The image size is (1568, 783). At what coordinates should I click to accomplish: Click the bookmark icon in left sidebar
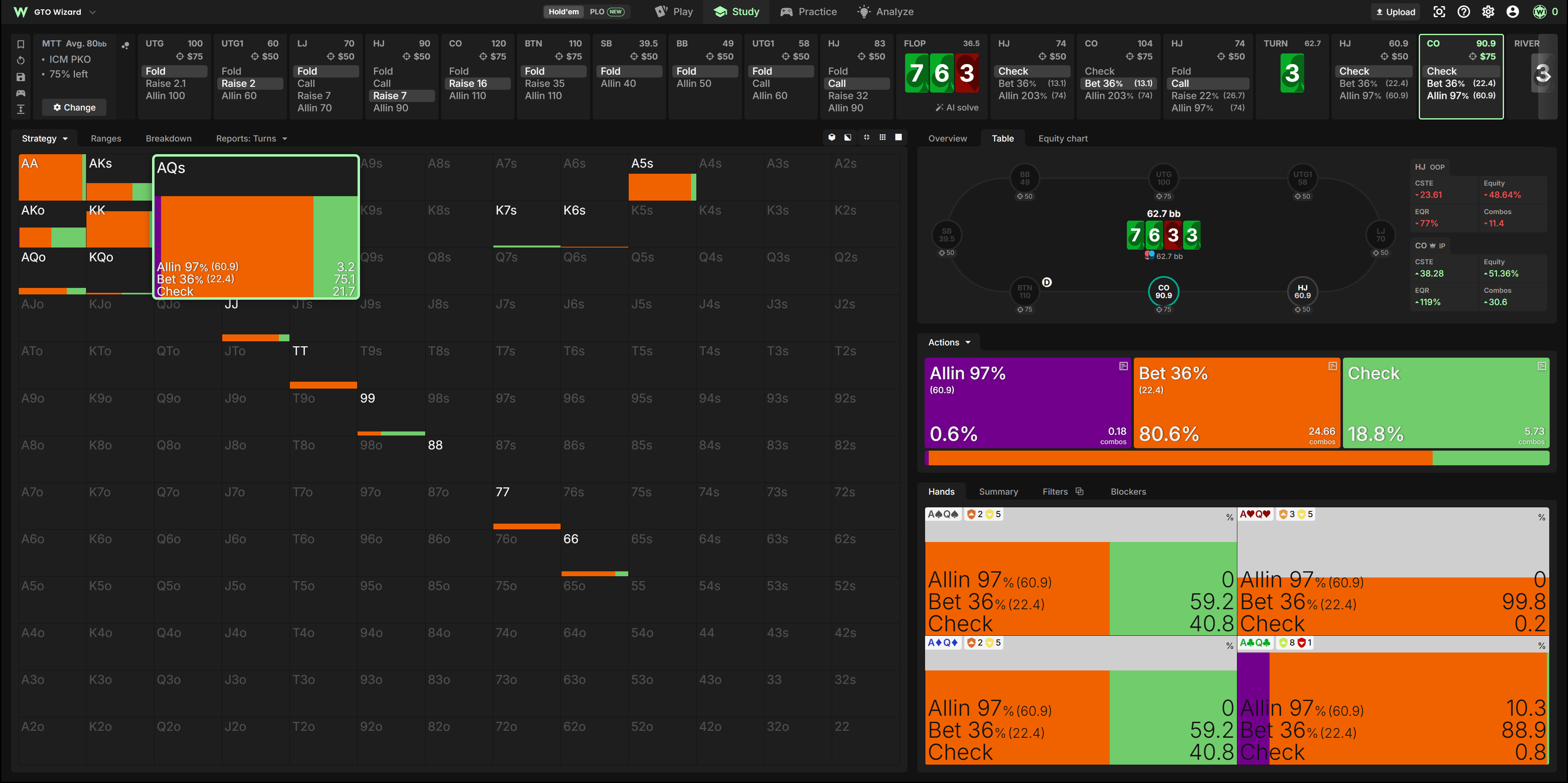tap(21, 44)
